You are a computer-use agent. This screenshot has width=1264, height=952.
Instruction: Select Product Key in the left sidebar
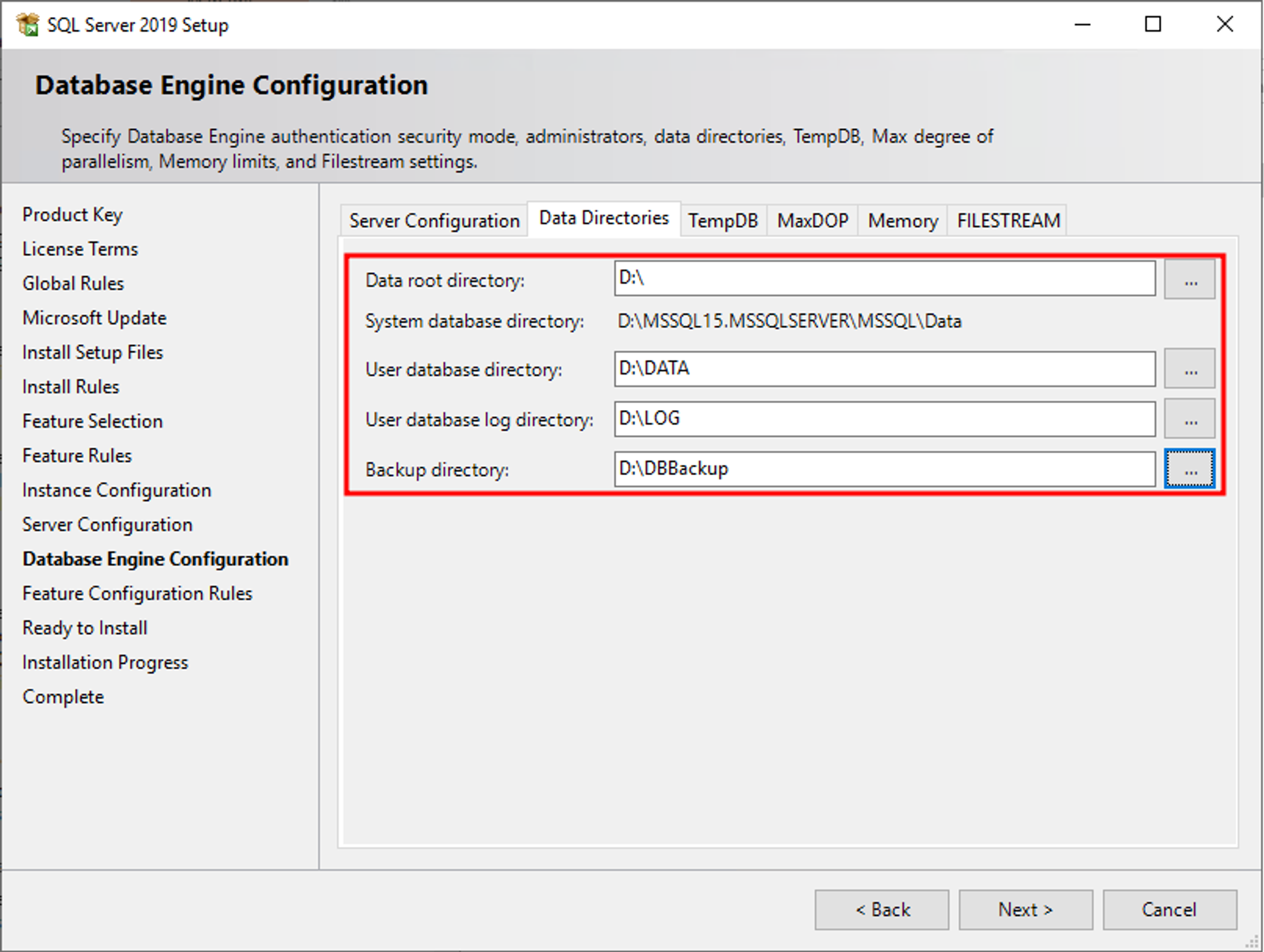(x=72, y=214)
